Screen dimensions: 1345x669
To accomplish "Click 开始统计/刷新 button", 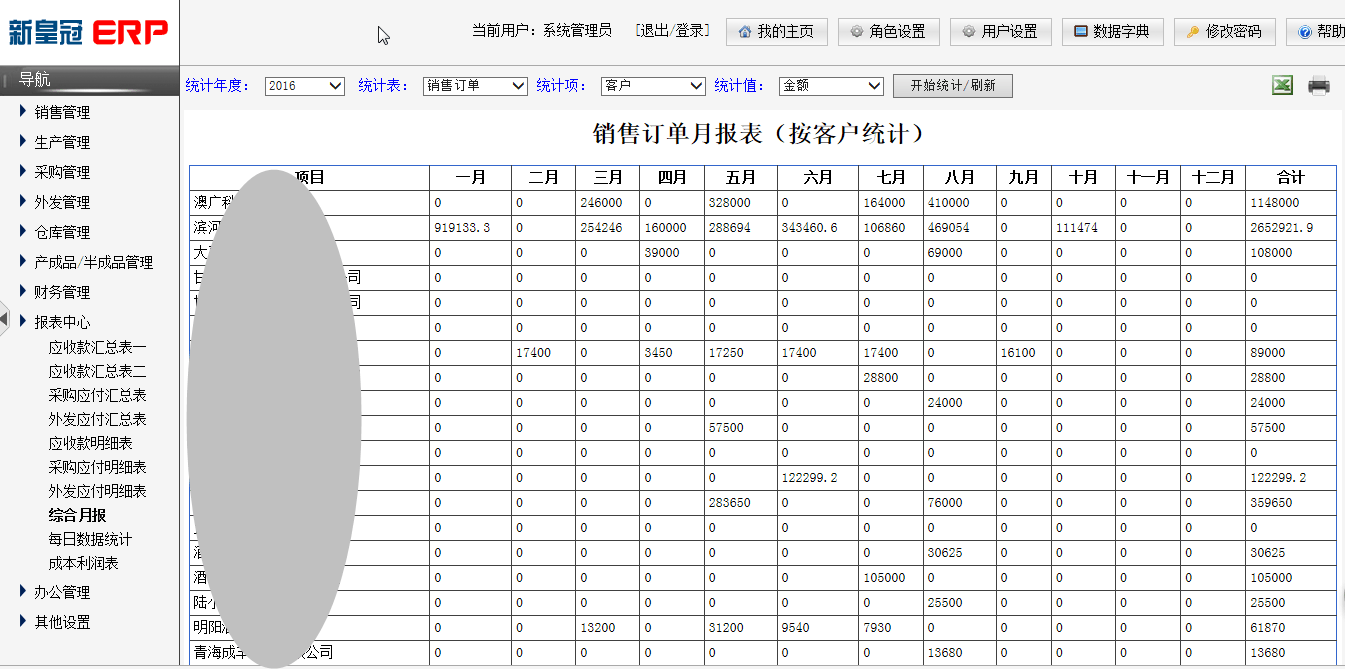I will point(952,86).
